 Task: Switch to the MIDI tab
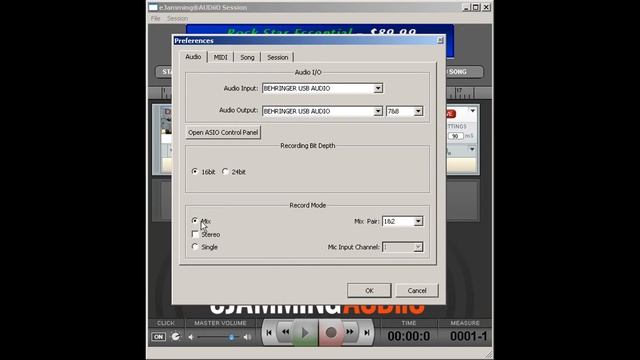[x=220, y=57]
